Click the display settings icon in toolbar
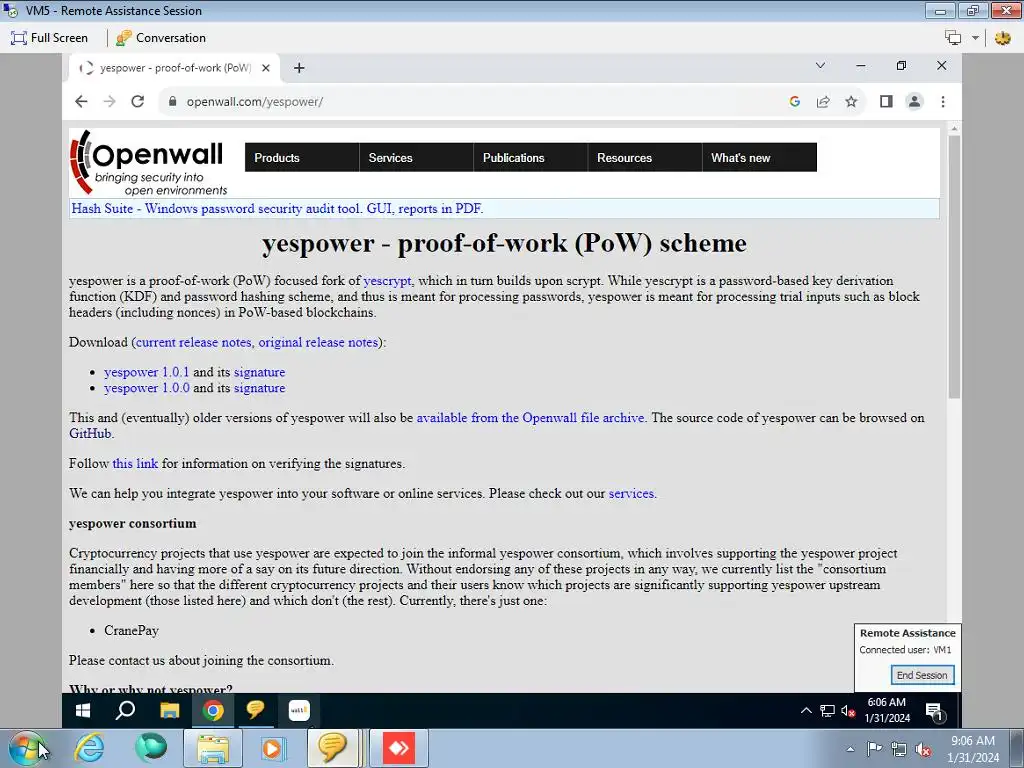 [x=953, y=38]
